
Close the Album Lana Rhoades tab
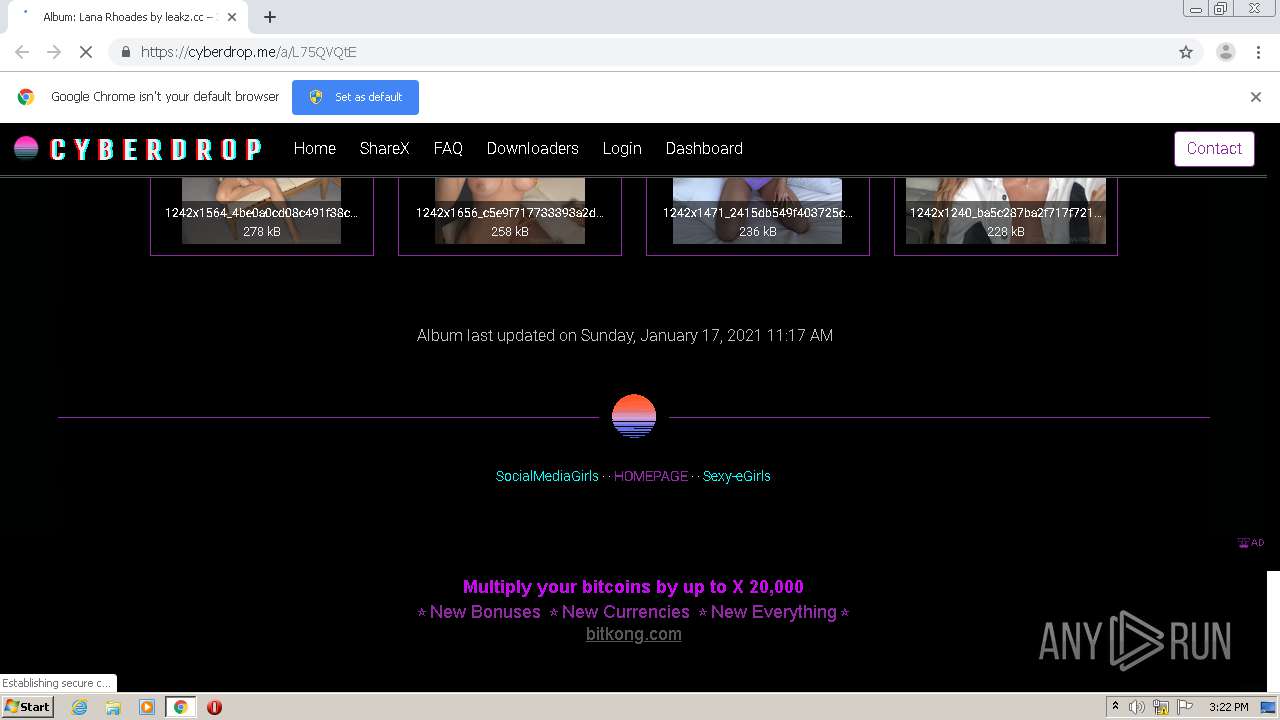232,17
